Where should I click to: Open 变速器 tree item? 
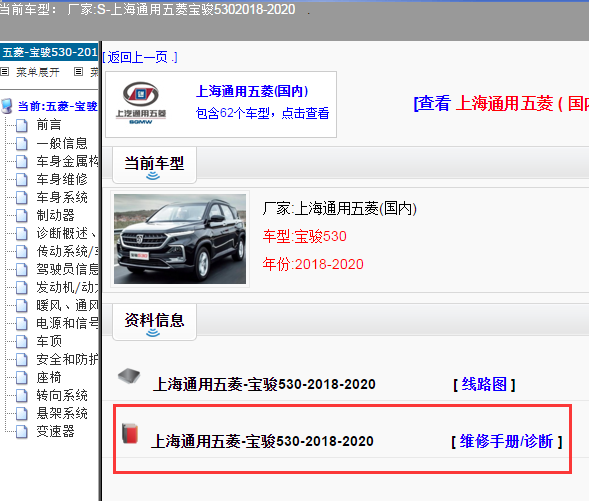[55, 432]
